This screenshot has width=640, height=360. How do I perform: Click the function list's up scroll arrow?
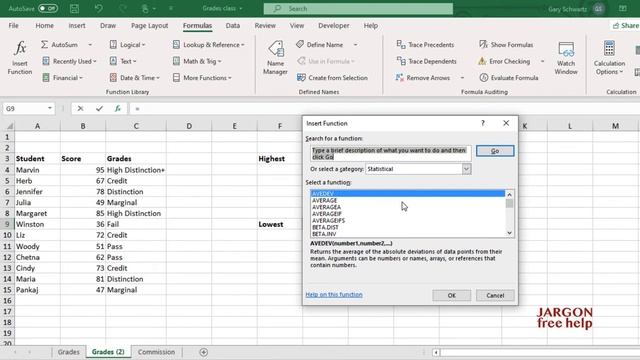[x=509, y=194]
